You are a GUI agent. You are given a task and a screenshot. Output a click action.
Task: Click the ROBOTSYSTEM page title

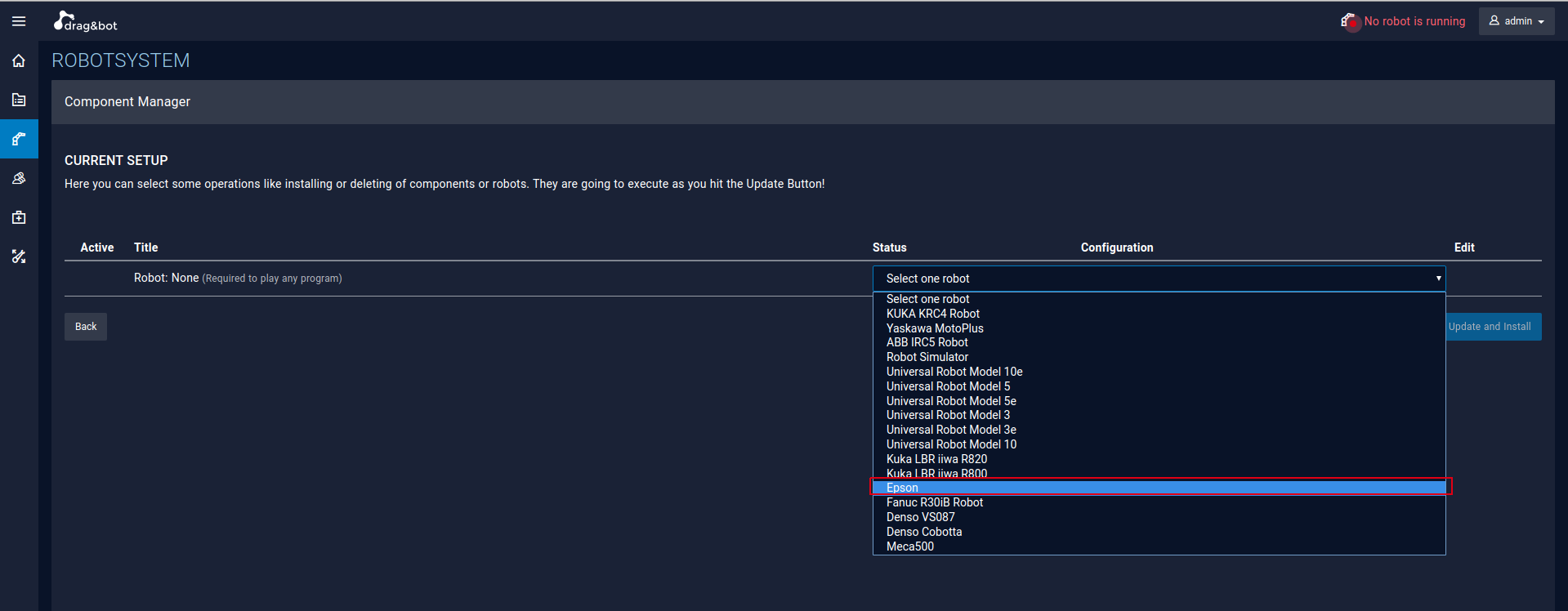(x=121, y=60)
